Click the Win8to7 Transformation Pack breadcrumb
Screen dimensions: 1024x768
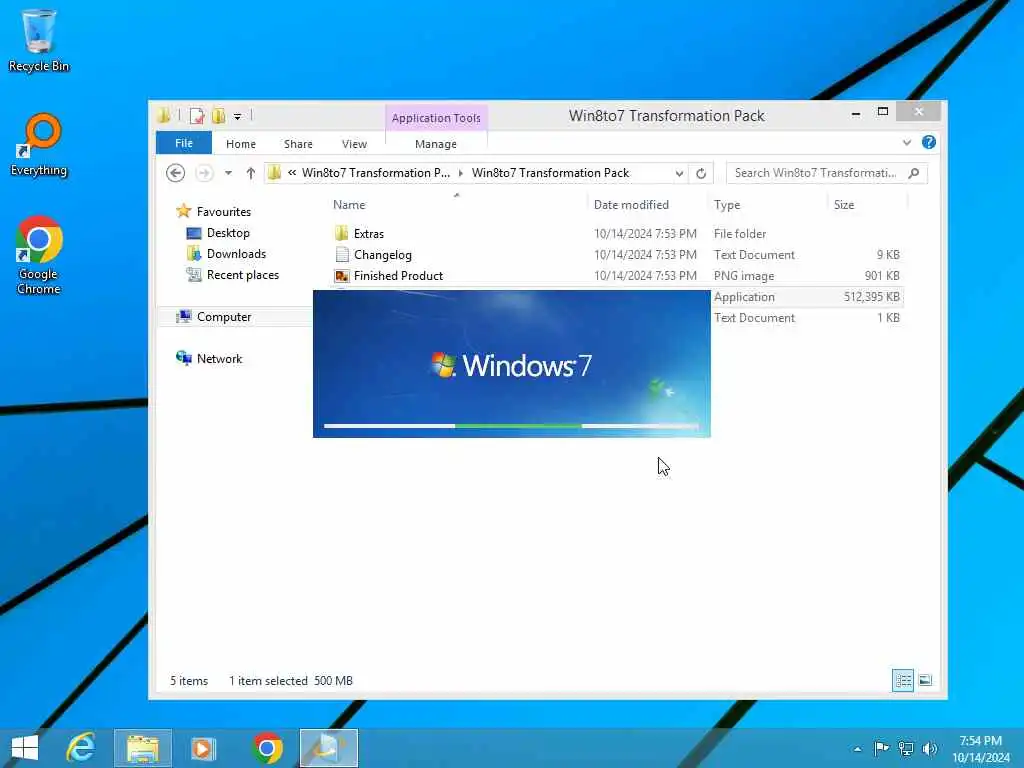(551, 173)
